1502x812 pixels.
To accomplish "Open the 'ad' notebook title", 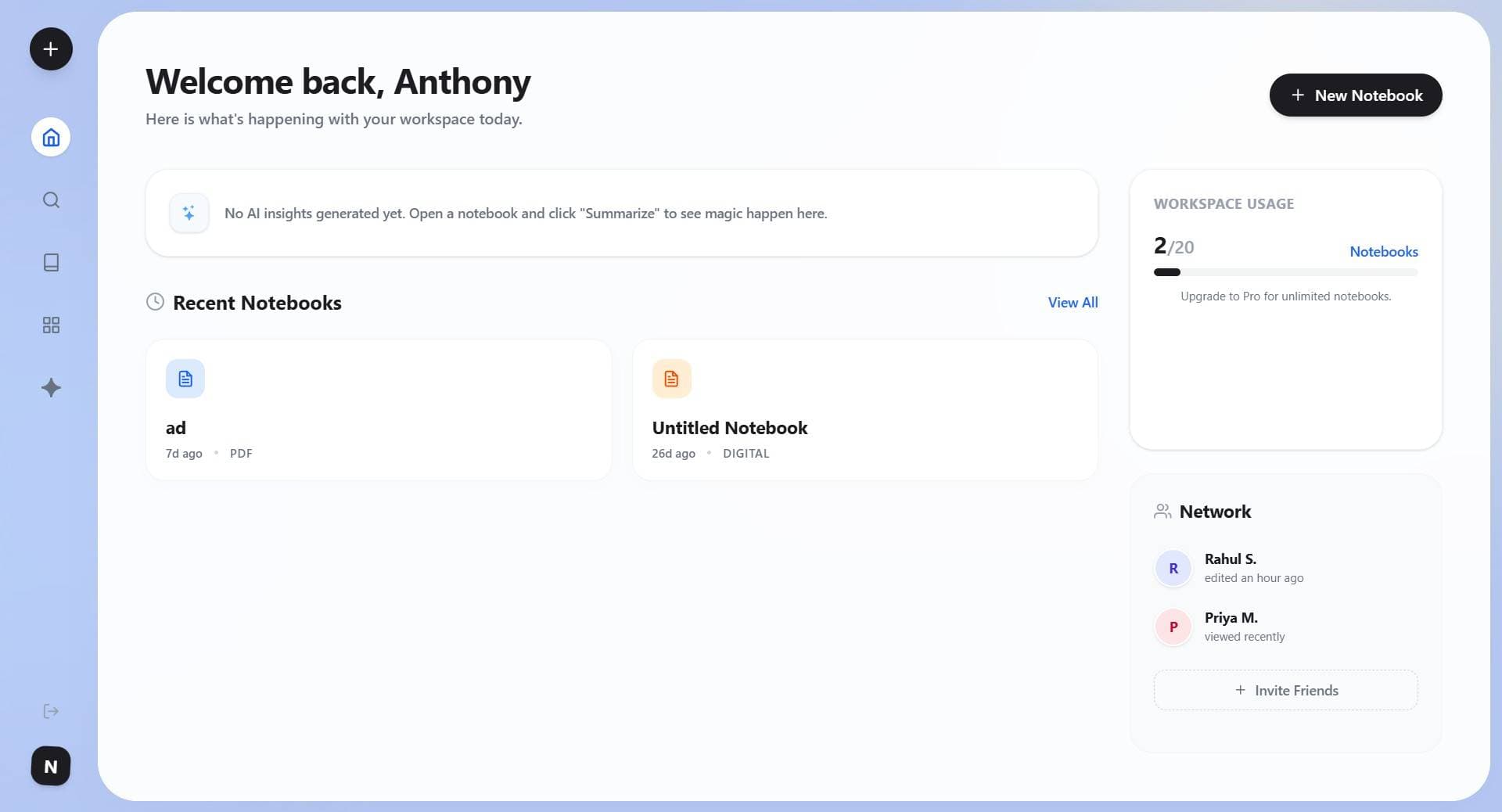I will coord(176,428).
